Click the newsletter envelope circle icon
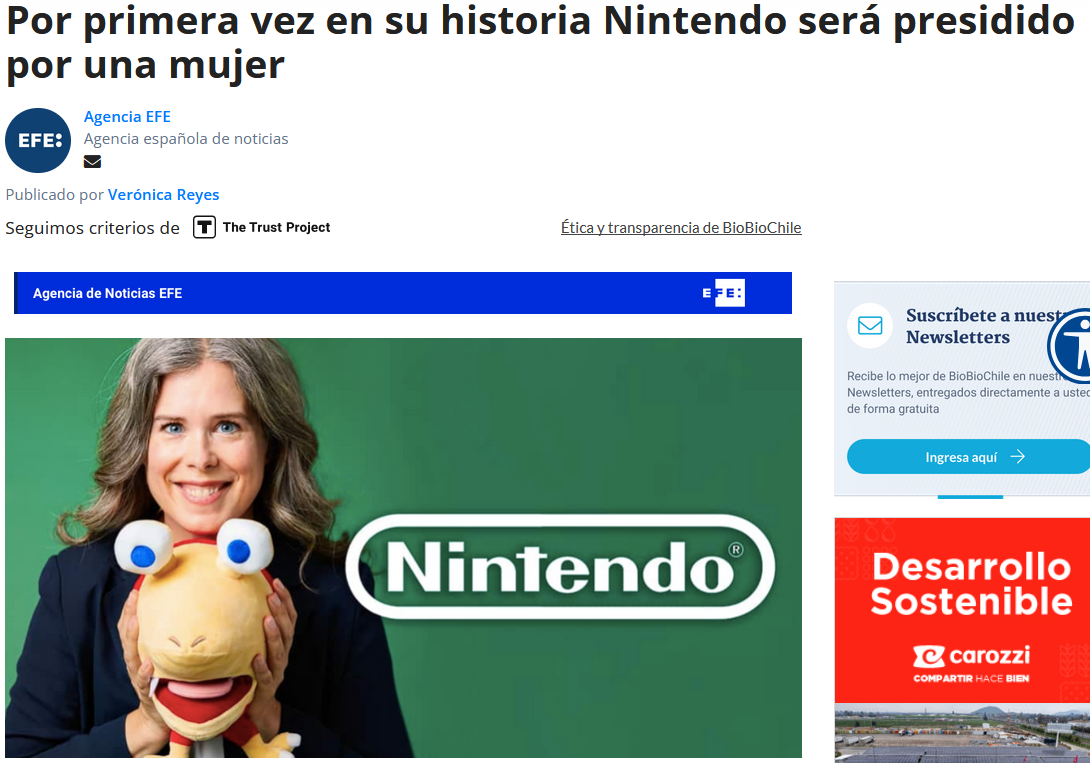Viewport: 1090px width, 763px height. click(870, 325)
